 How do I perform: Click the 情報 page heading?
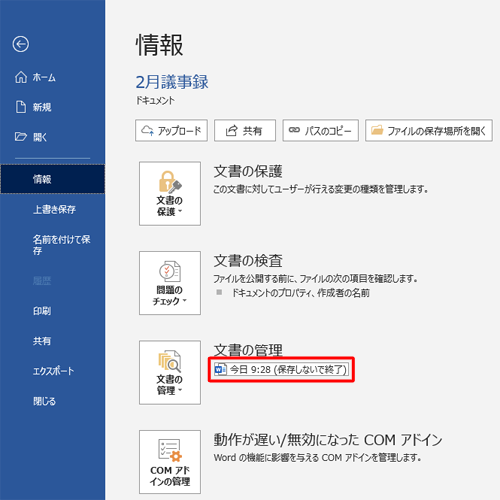point(159,45)
